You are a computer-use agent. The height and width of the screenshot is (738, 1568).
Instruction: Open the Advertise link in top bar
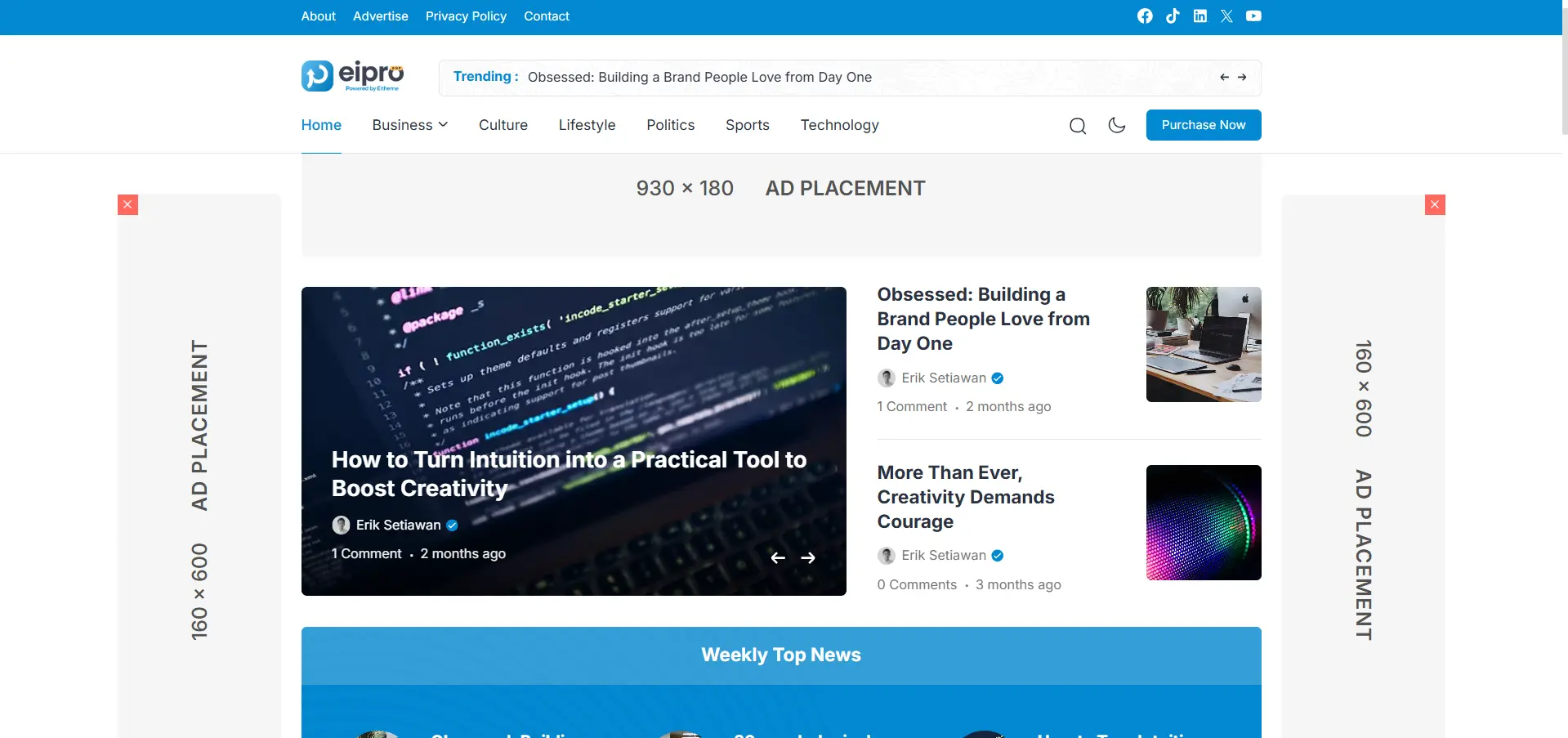381,16
